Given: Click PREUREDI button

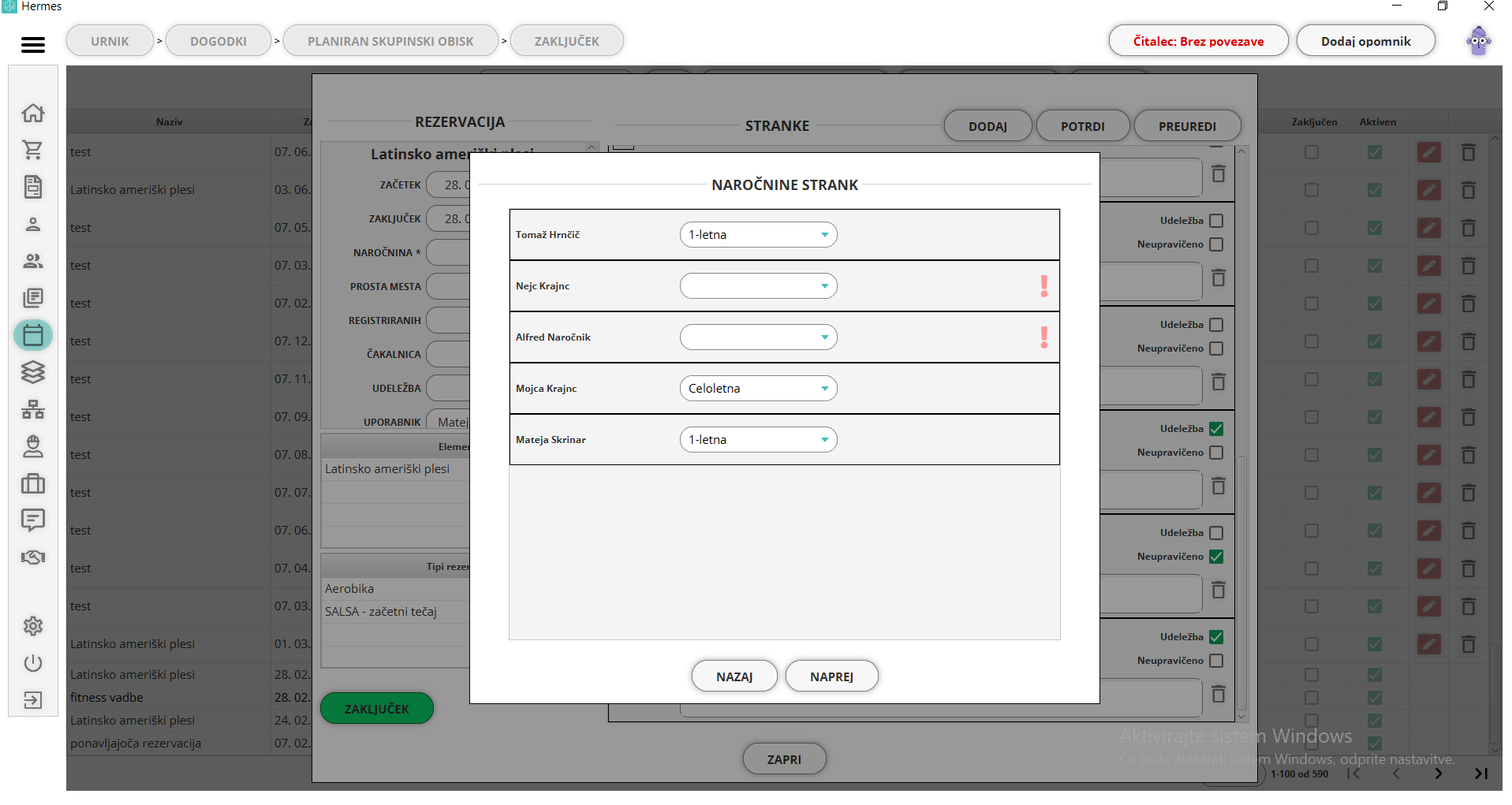Looking at the screenshot, I should tap(1187, 126).
